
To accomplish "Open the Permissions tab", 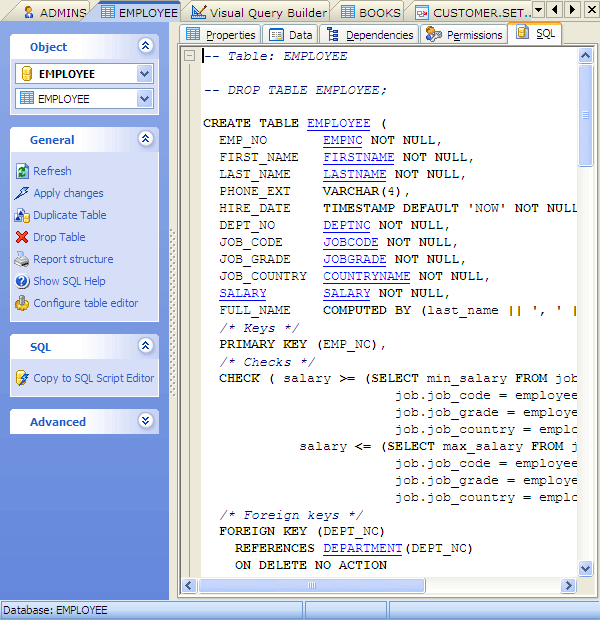I will (464, 35).
